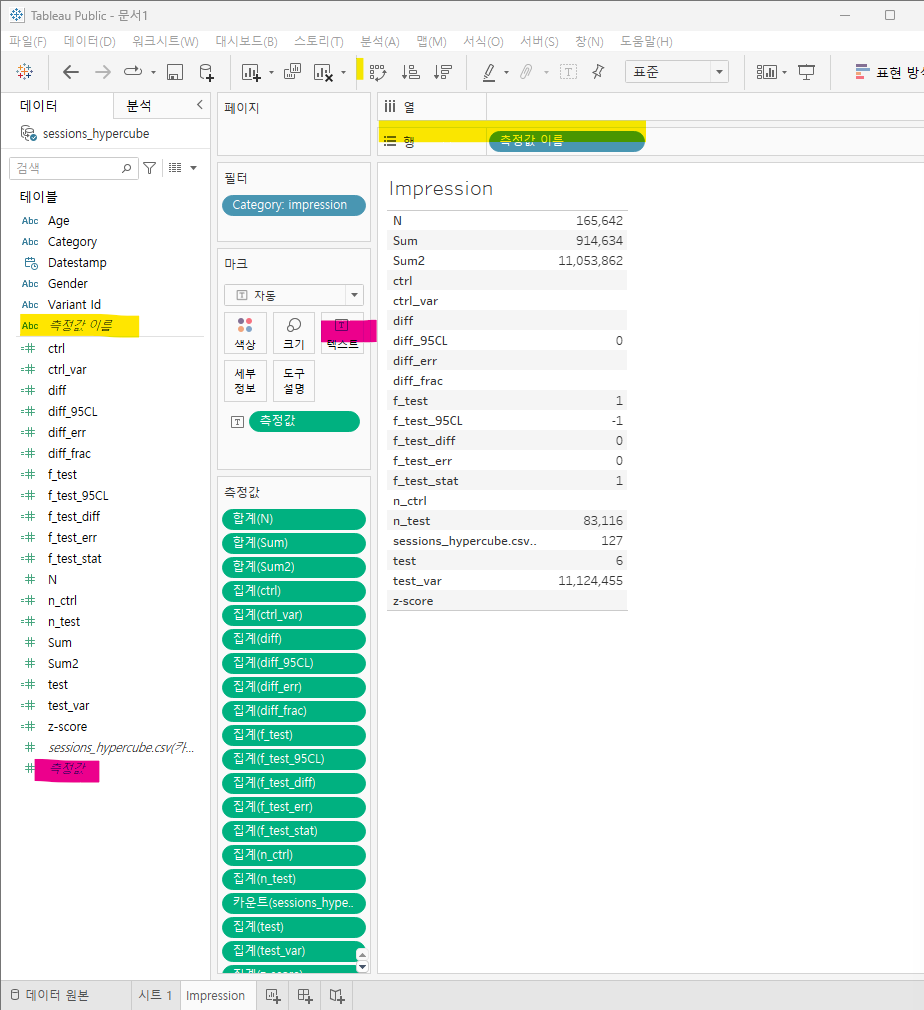Select the Variant Id field
The height and width of the screenshot is (1010, 924).
coord(74,305)
